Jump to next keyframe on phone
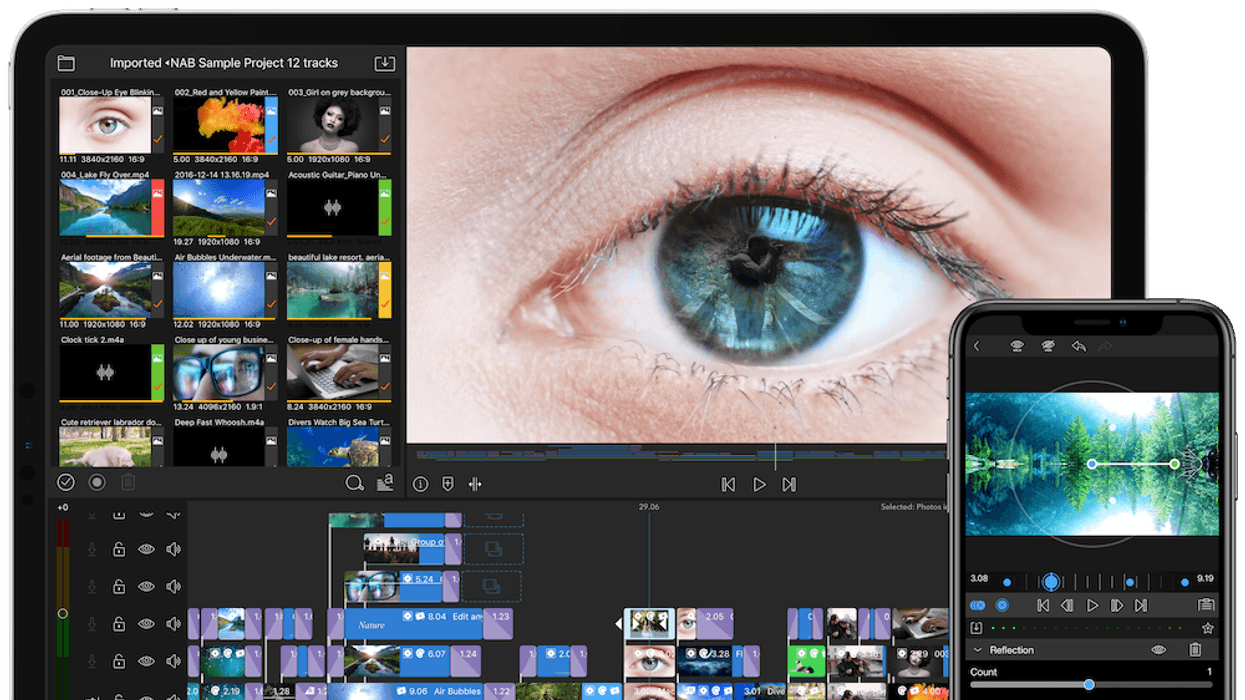 (x=1140, y=605)
